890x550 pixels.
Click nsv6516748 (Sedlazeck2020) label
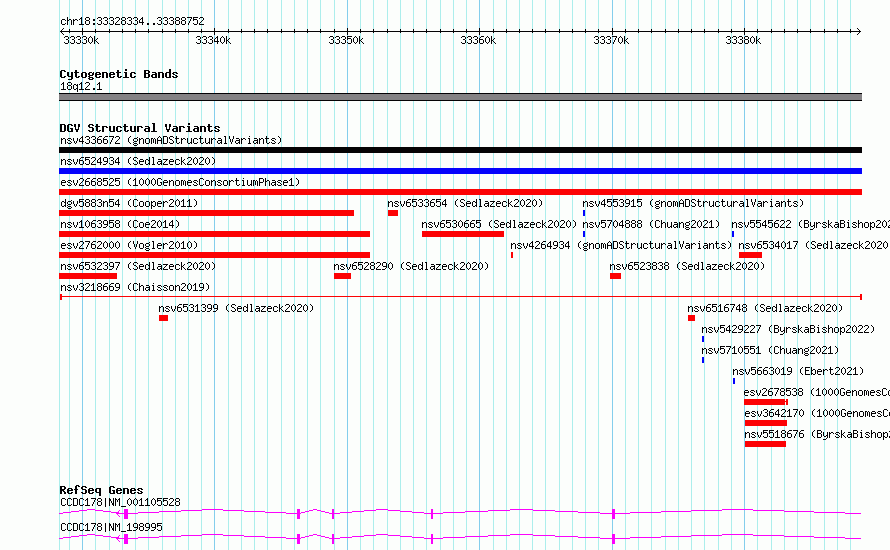(x=765, y=308)
